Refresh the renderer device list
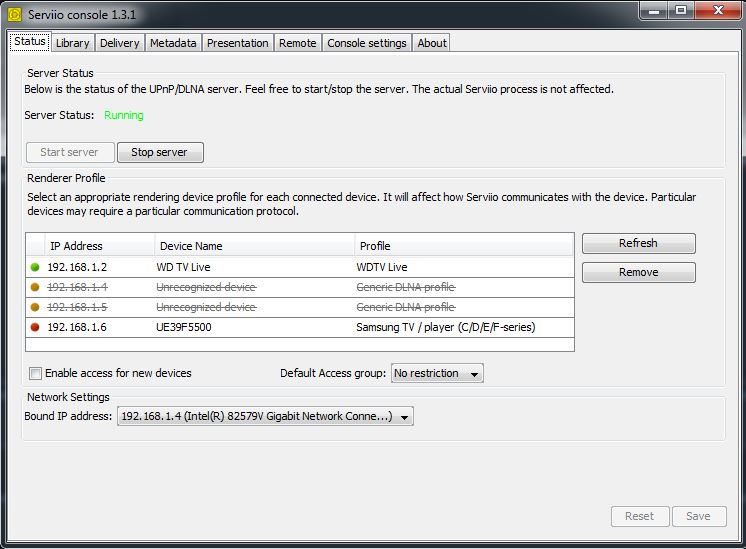Image resolution: width=746 pixels, height=549 pixels. 638,243
